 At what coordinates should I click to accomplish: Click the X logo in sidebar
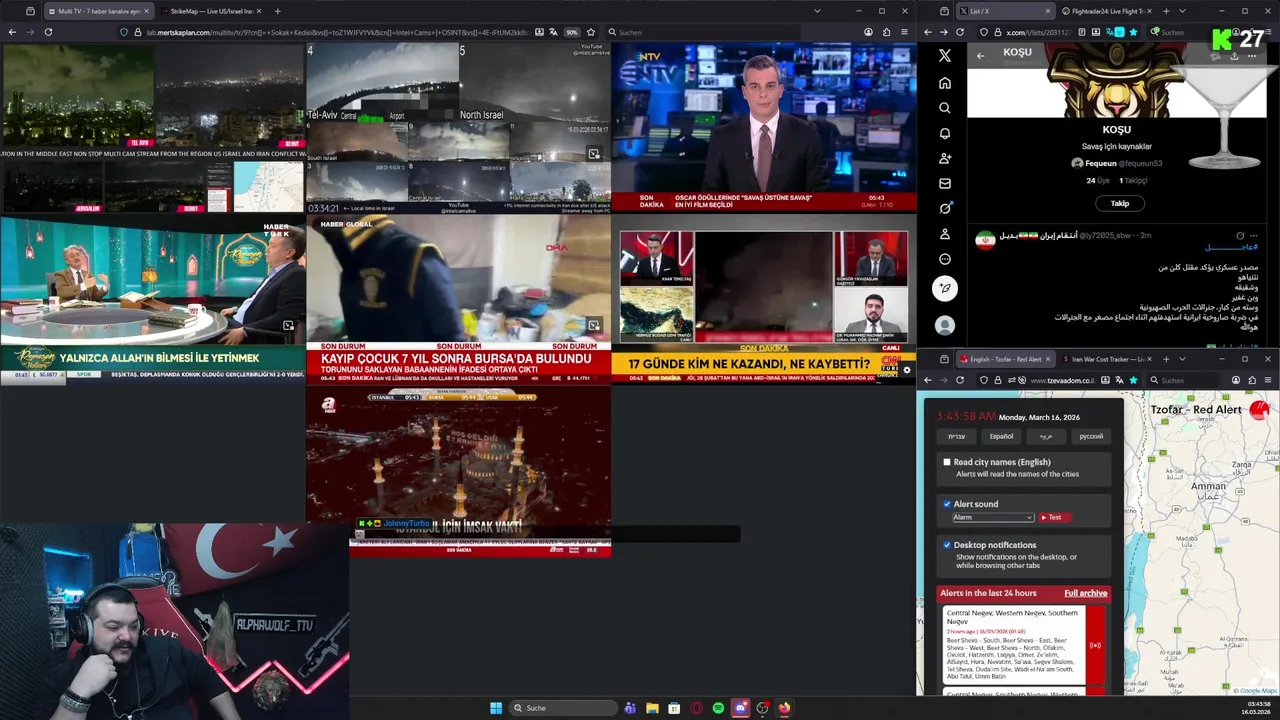(945, 56)
